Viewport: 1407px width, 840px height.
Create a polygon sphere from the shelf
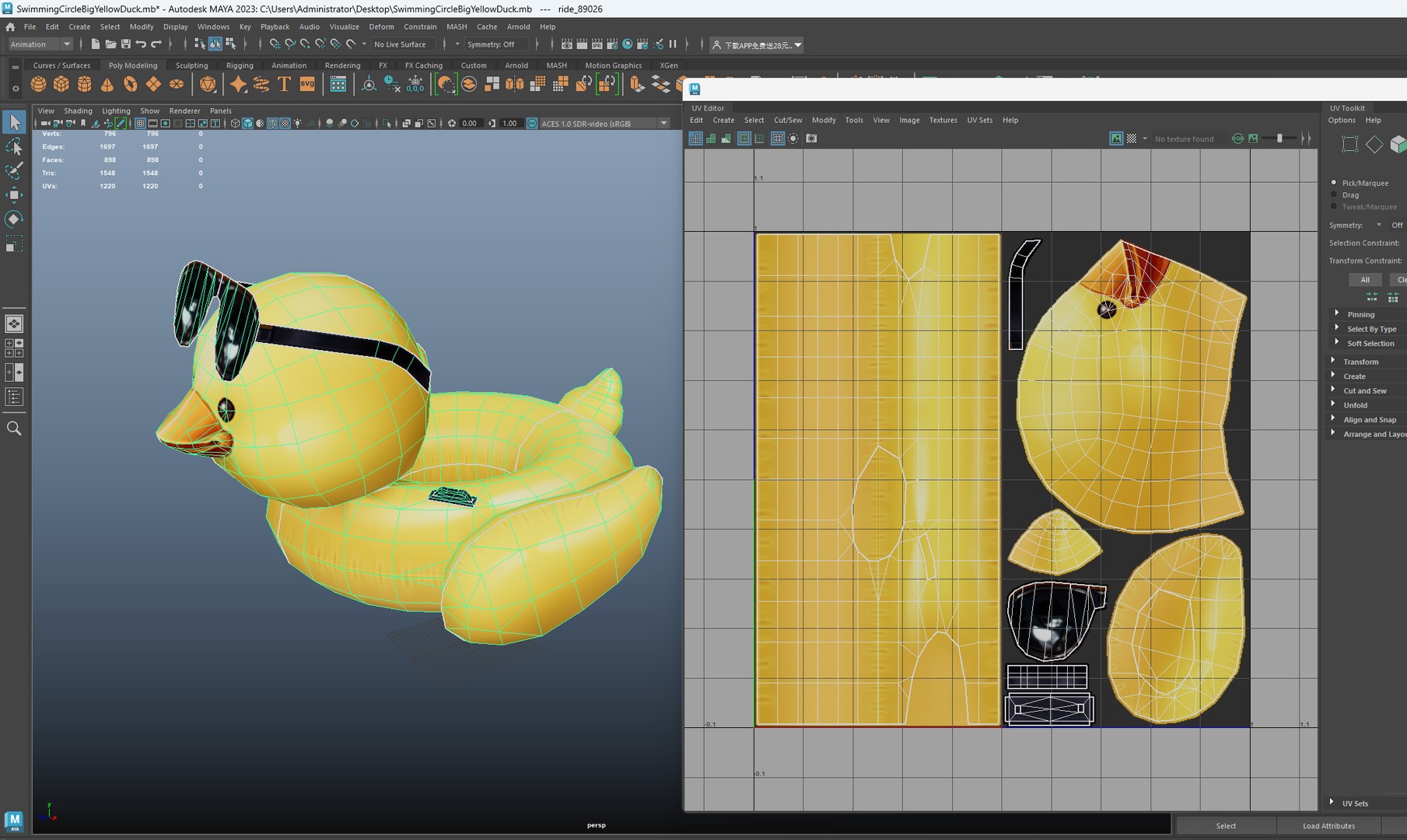tap(38, 84)
